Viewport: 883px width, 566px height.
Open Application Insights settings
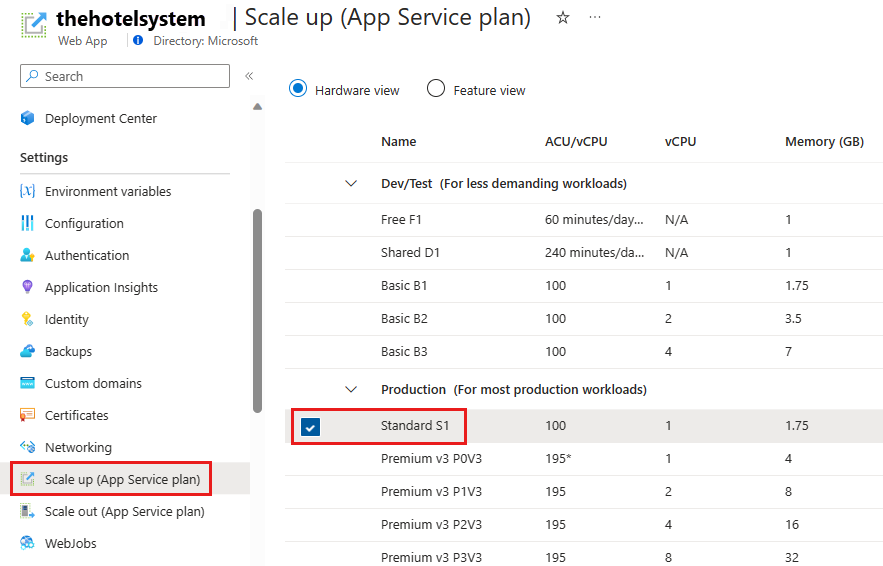point(101,287)
